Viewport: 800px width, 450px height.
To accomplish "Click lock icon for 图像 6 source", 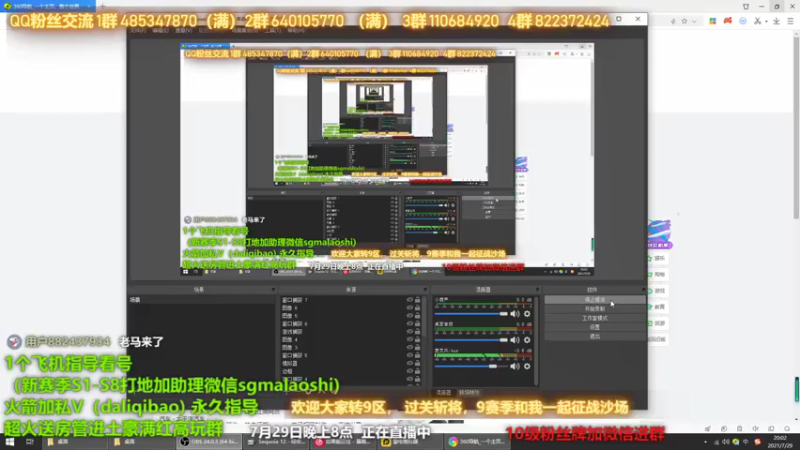I will point(417,308).
